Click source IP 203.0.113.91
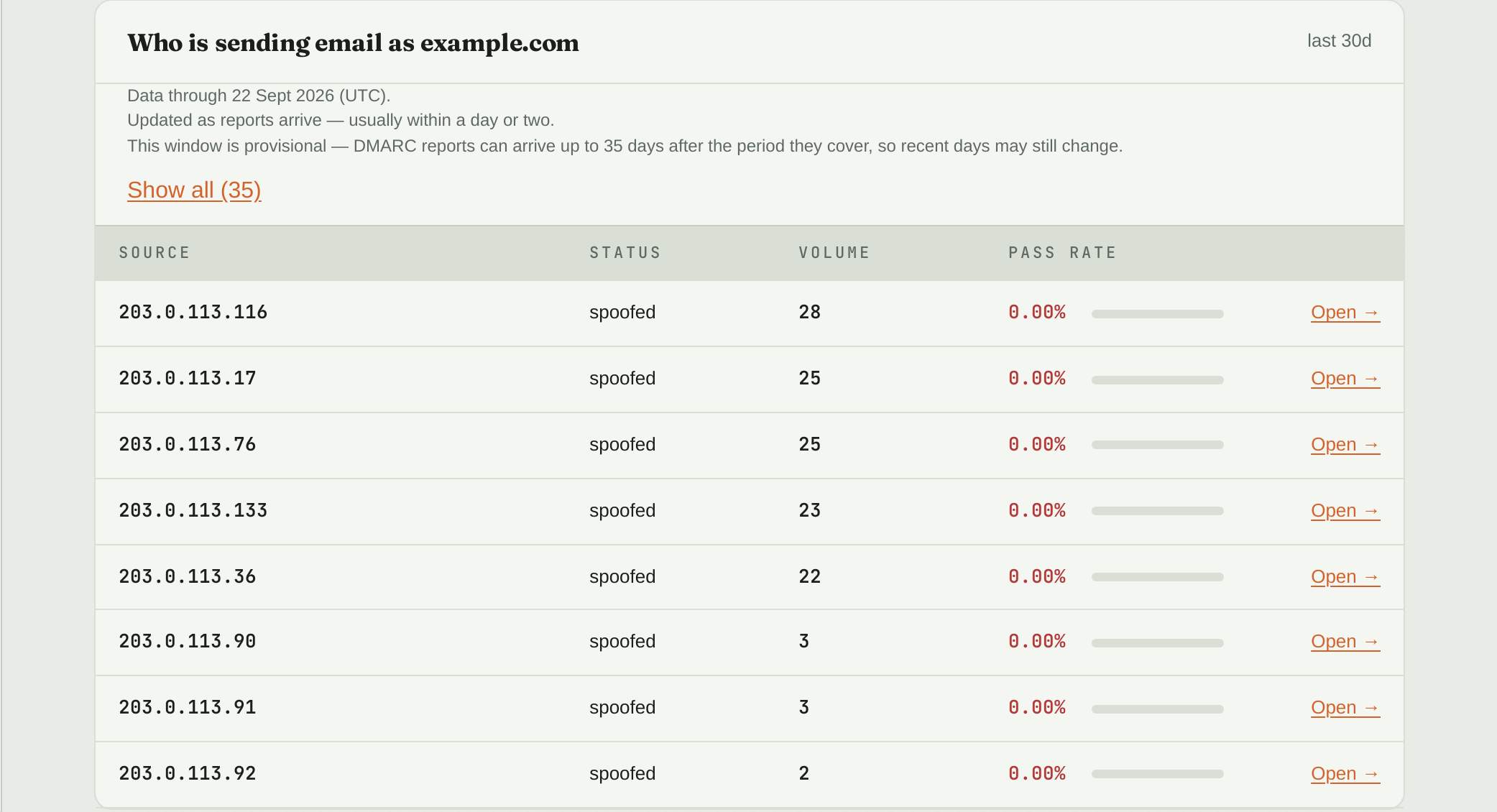This screenshot has width=1497, height=812. [187, 708]
